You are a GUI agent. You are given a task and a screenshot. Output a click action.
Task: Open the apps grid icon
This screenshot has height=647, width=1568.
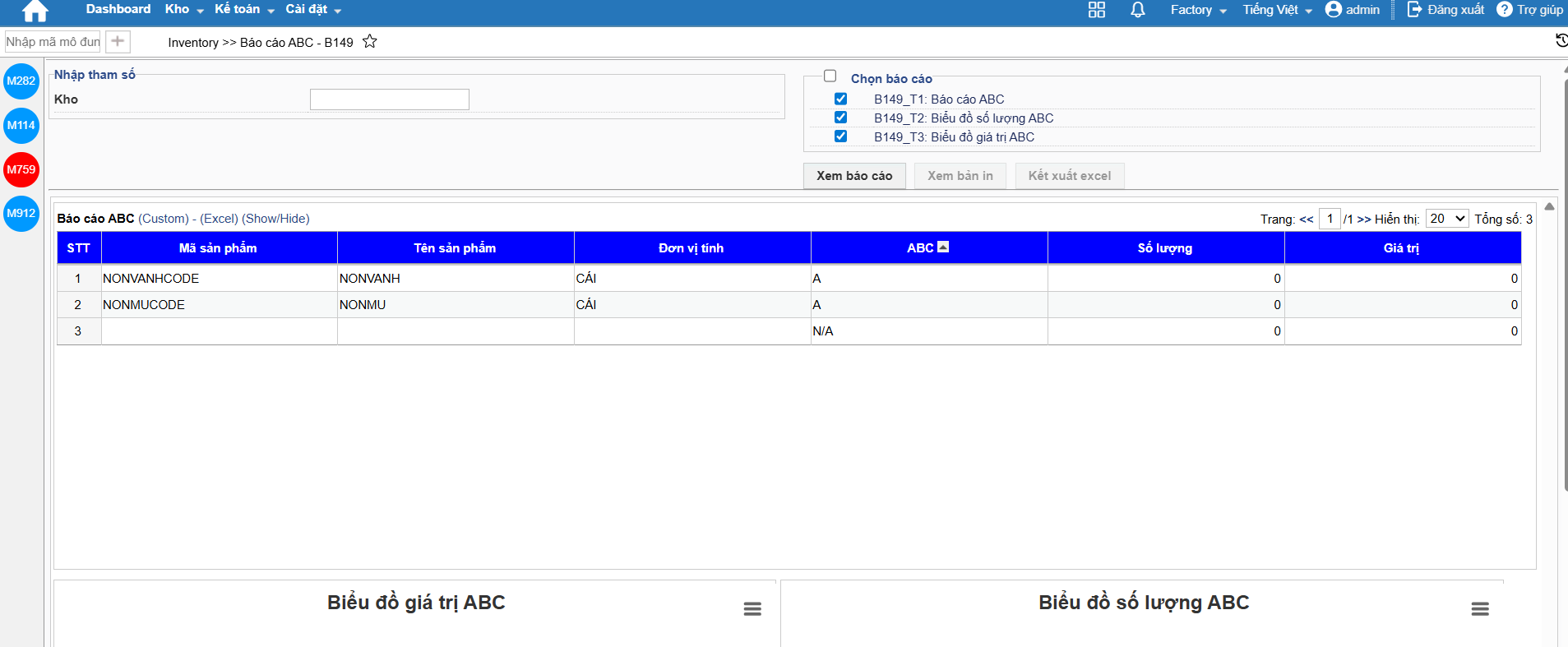1097,10
